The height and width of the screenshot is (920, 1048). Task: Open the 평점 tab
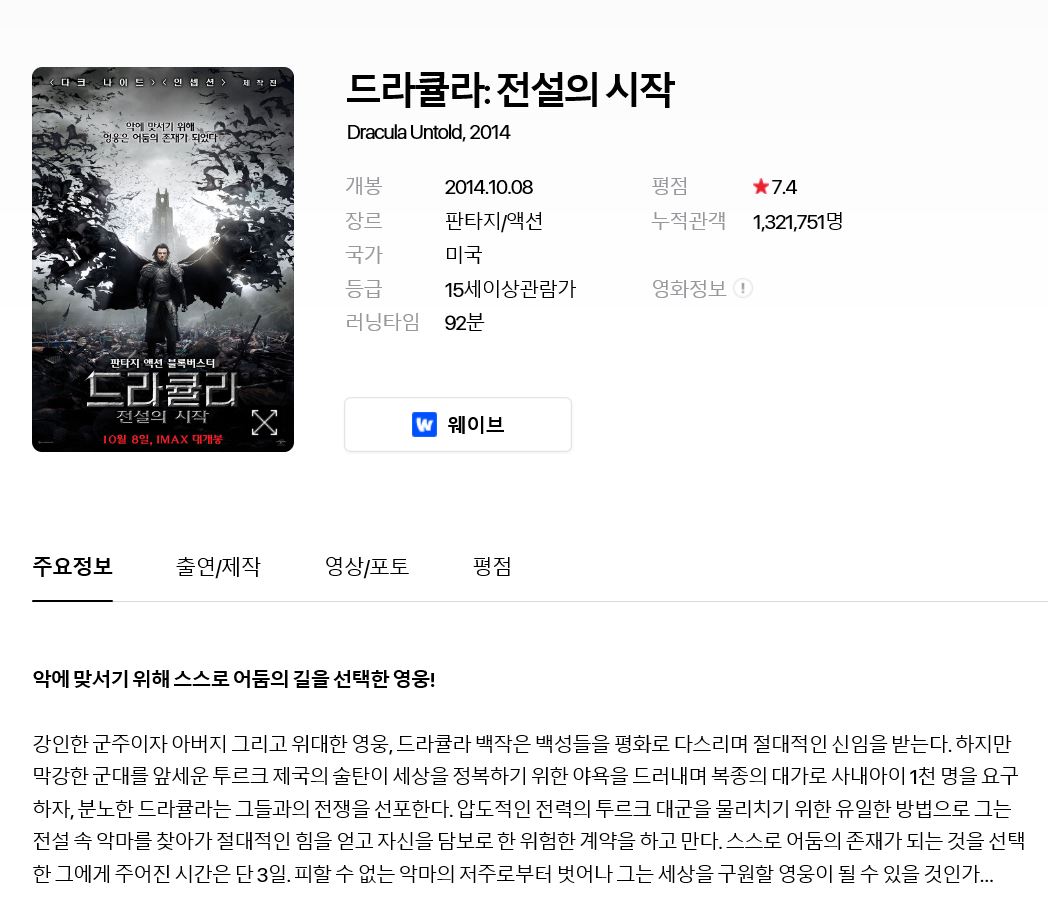tap(492, 567)
